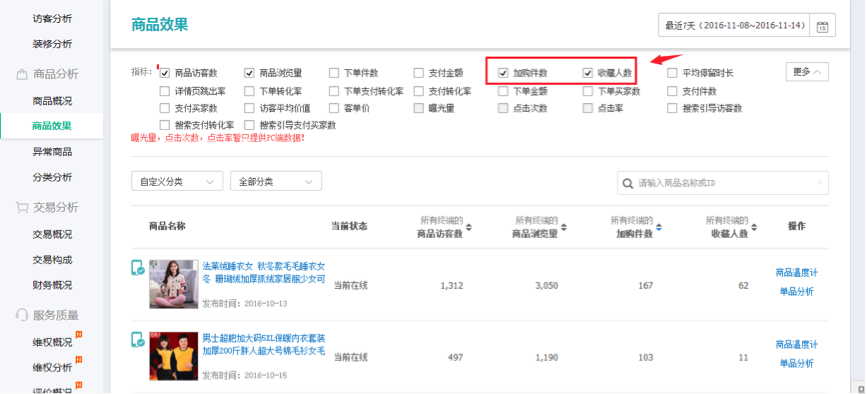
Task: Open the yellow thermal underwear thumbnail
Action: [x=173, y=356]
